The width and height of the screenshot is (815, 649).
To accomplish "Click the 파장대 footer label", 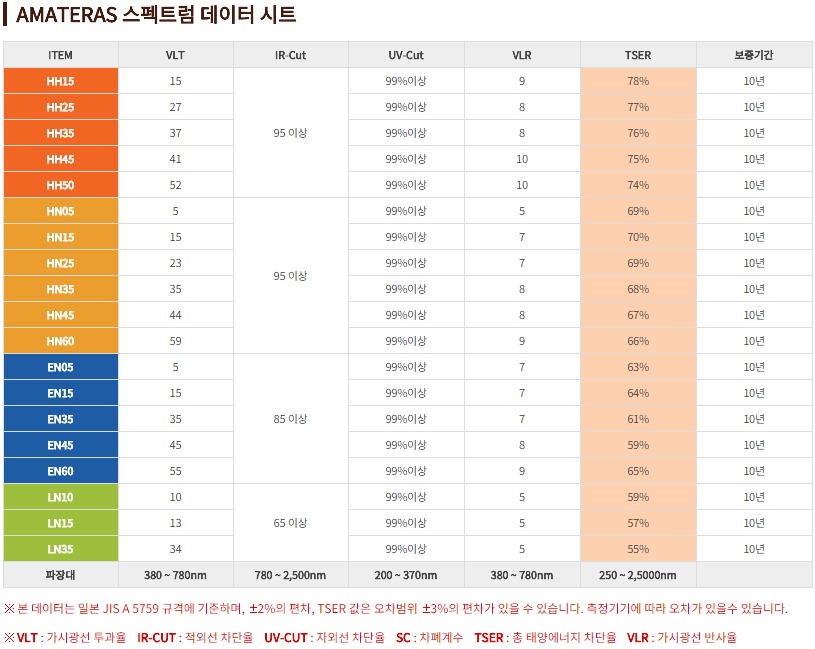I will point(61,575).
